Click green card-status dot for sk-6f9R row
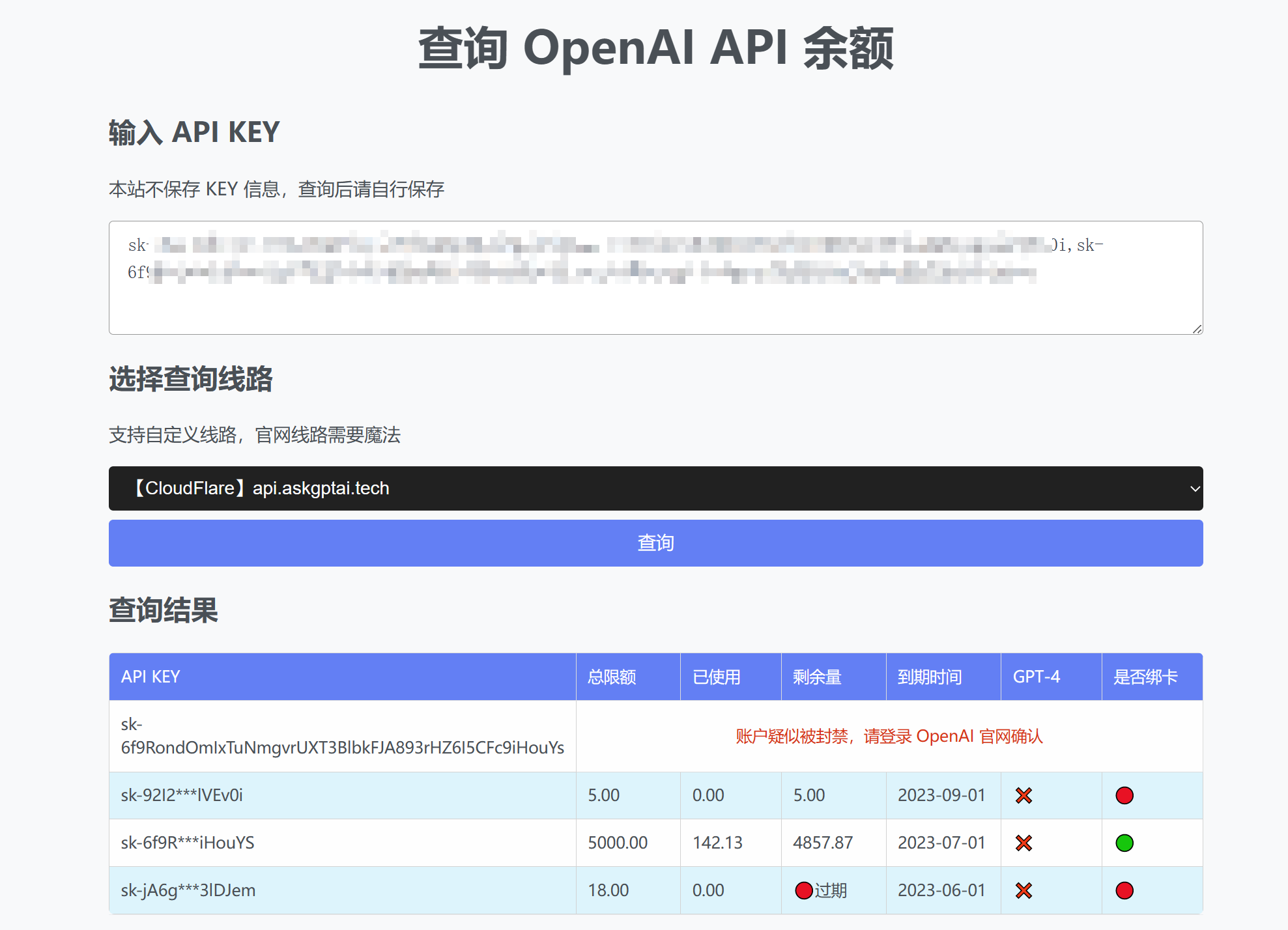The image size is (1288, 930). tap(1124, 843)
